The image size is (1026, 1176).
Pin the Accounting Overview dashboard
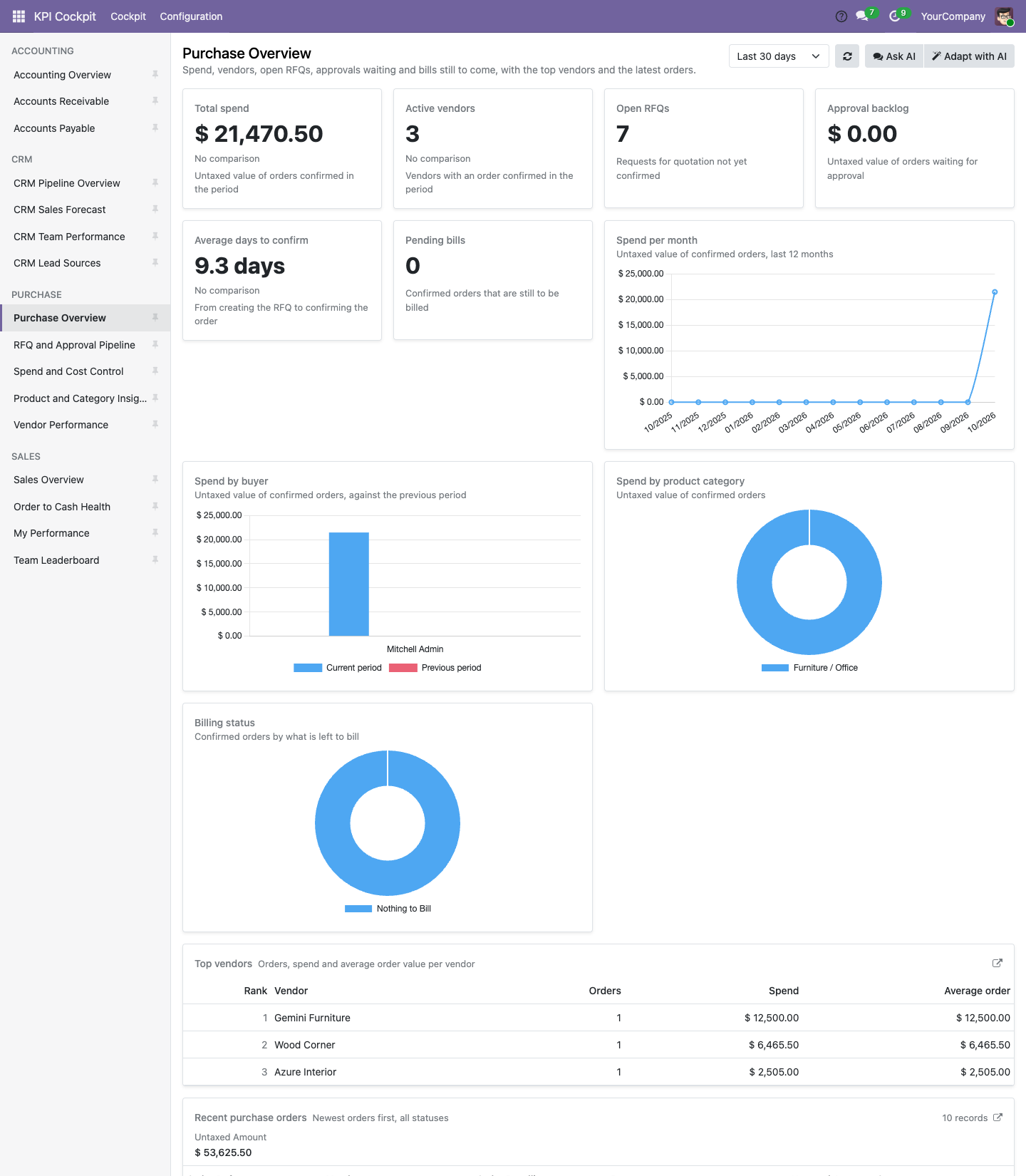(155, 74)
